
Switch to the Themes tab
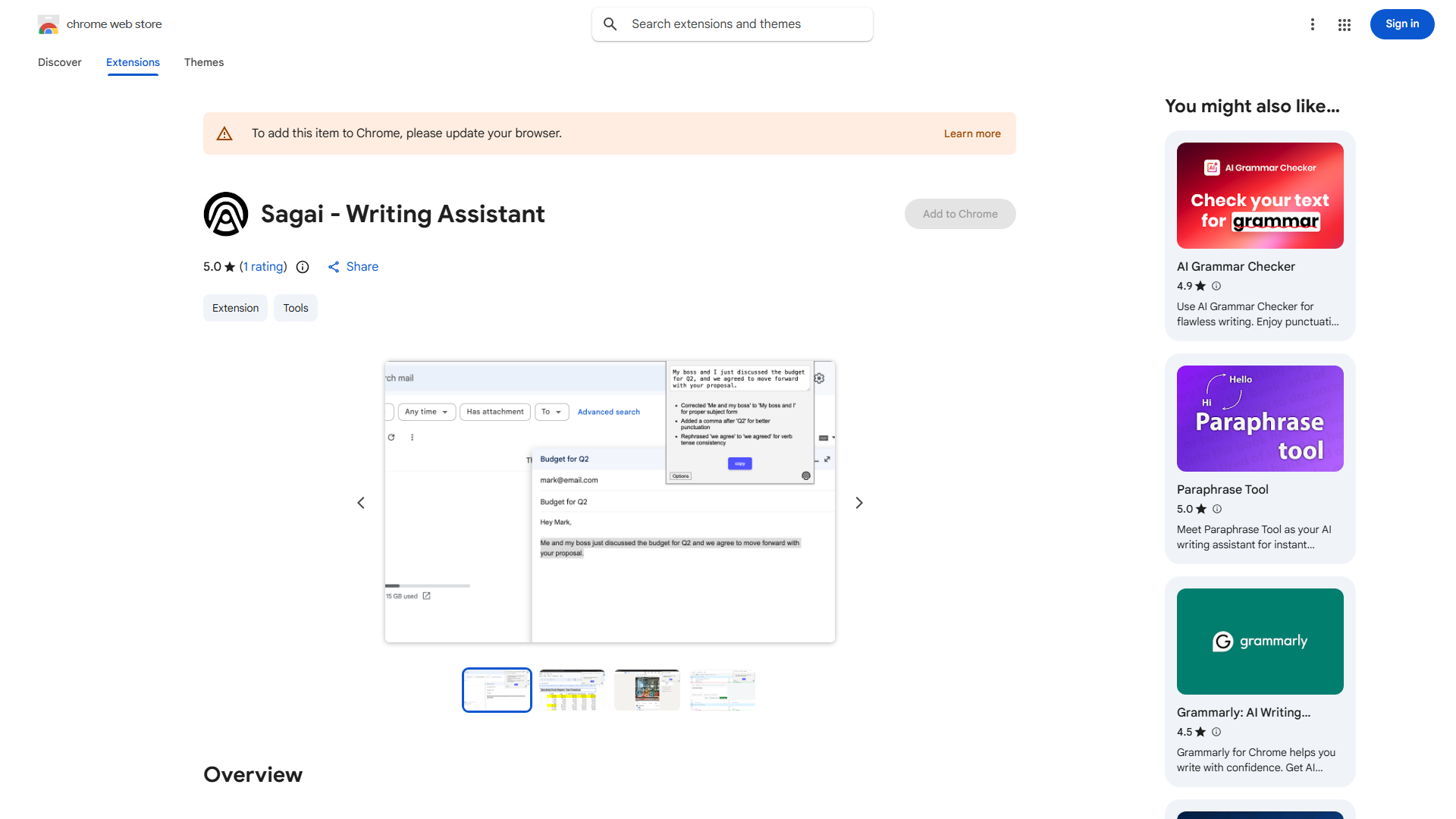(204, 62)
